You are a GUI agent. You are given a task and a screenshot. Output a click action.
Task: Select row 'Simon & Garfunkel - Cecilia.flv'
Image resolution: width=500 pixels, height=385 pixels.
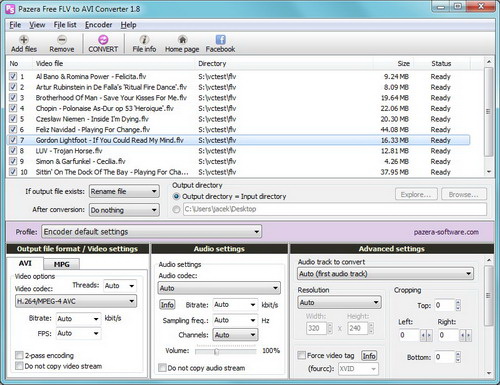pos(239,161)
